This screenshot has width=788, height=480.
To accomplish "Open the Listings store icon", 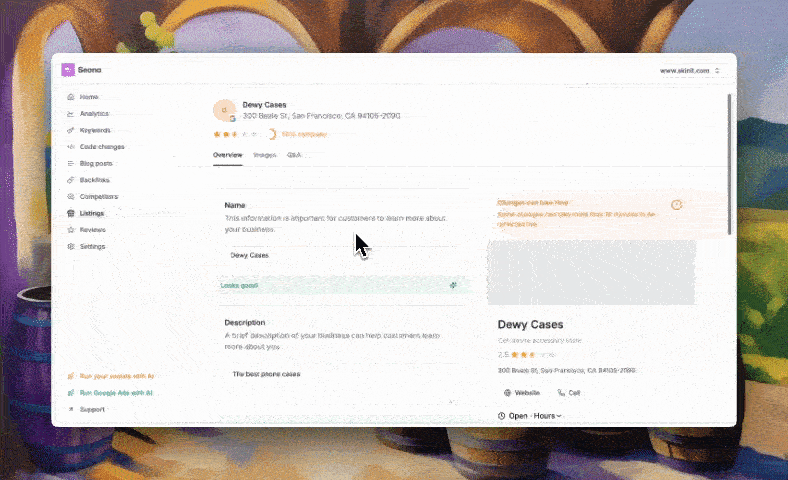I will click(x=70, y=213).
